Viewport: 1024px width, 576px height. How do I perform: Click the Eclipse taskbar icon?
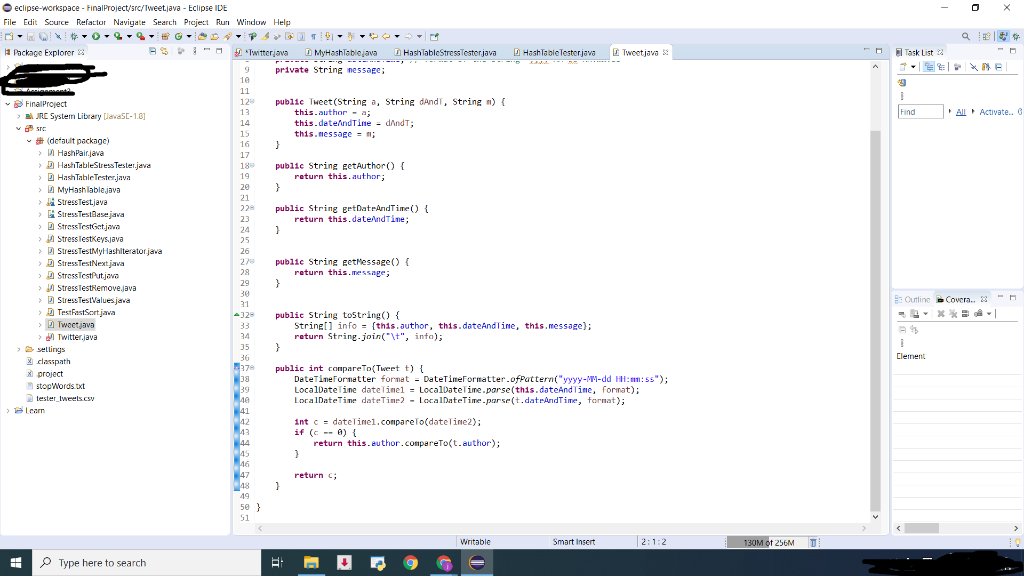pos(477,562)
